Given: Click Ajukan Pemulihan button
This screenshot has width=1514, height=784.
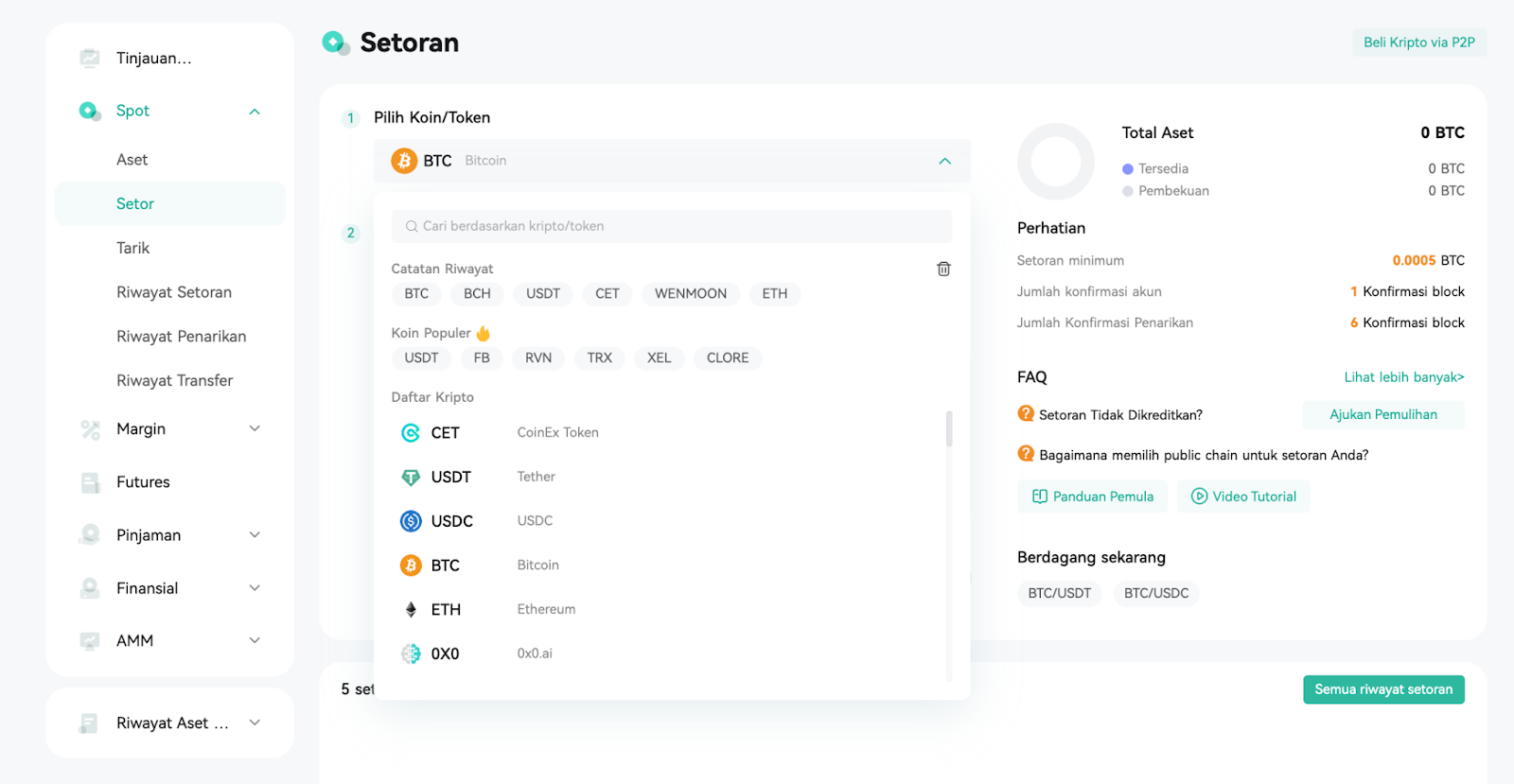Looking at the screenshot, I should pyautogui.click(x=1383, y=414).
